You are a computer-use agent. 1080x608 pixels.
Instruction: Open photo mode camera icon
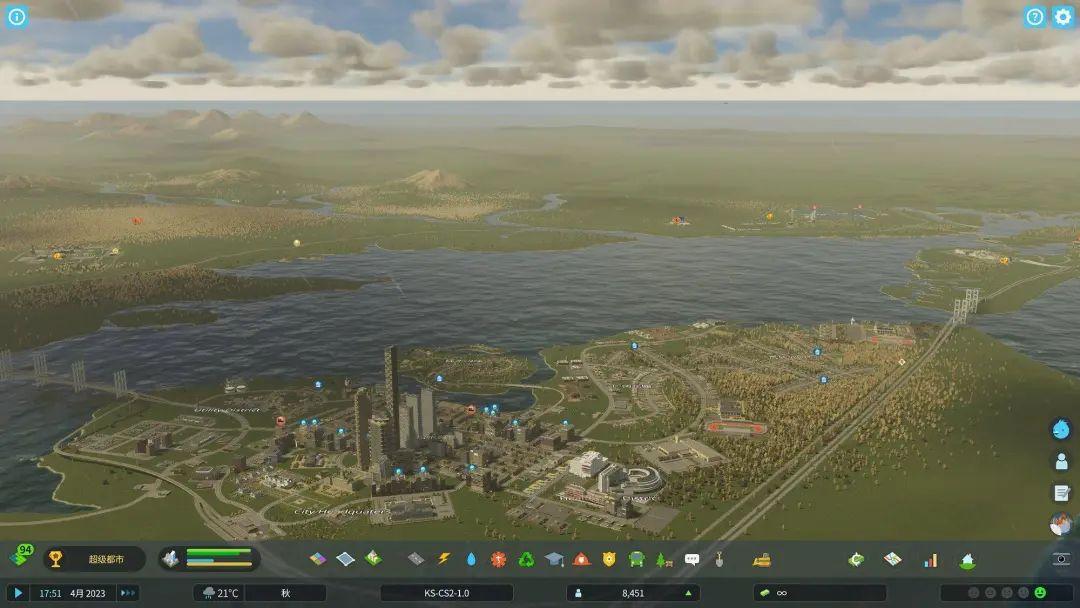(1061, 559)
